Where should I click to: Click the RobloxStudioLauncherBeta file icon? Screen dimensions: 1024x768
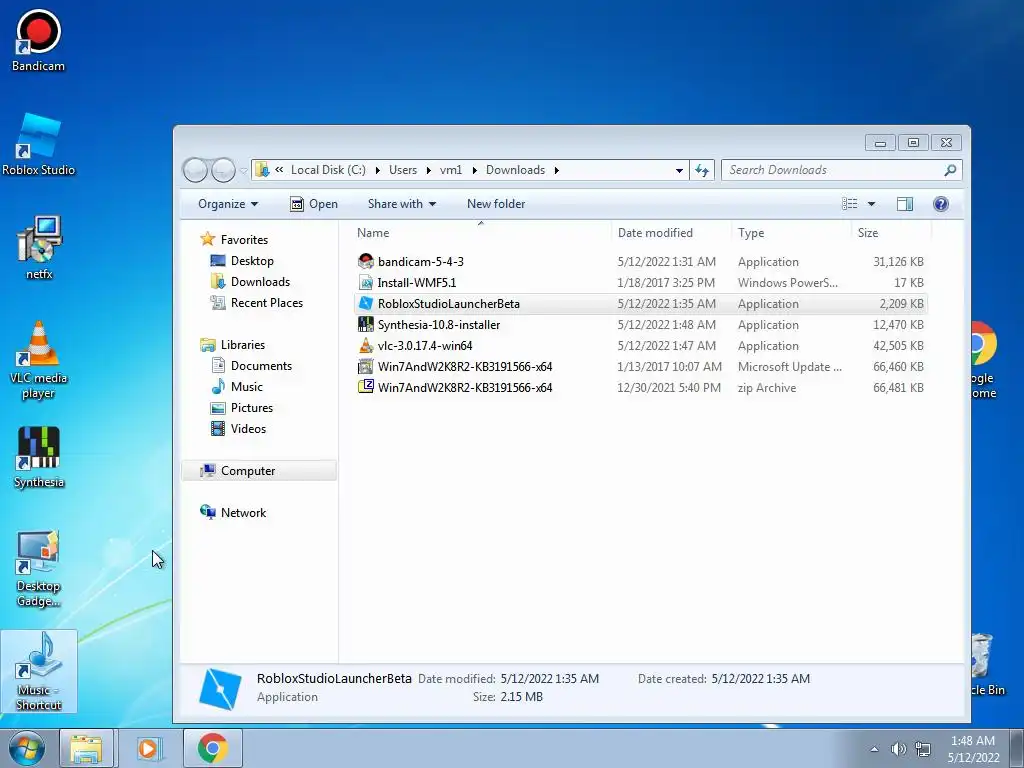pyautogui.click(x=366, y=303)
